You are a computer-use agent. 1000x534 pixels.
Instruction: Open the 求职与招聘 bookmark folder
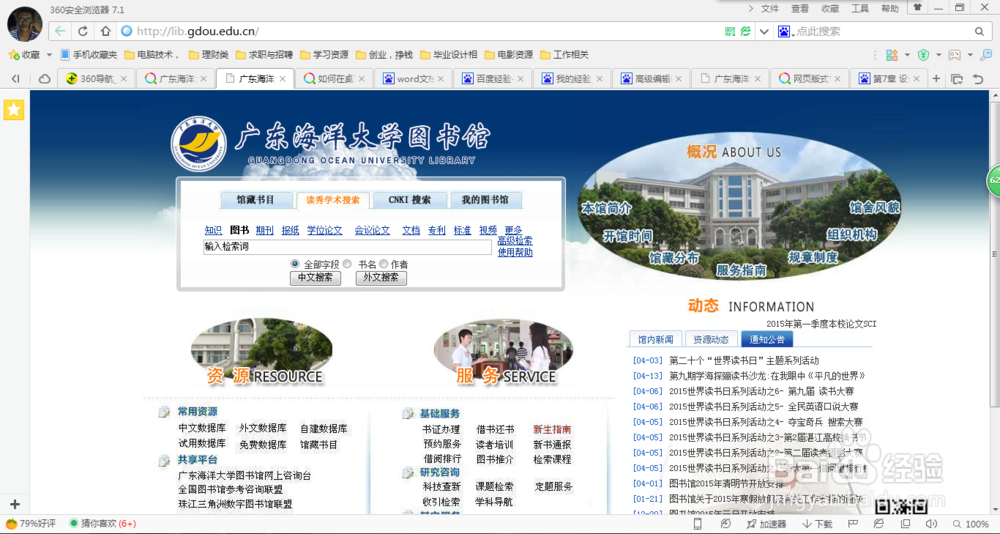pos(264,55)
